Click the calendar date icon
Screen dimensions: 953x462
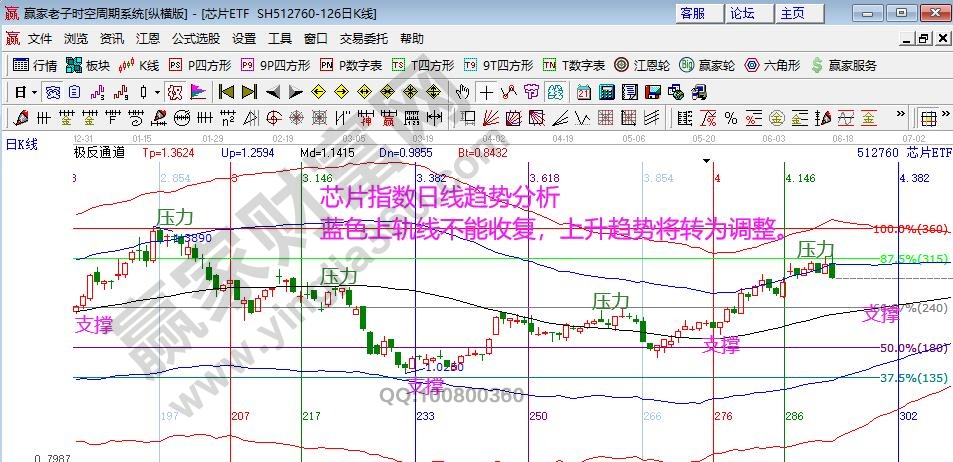click(584, 92)
